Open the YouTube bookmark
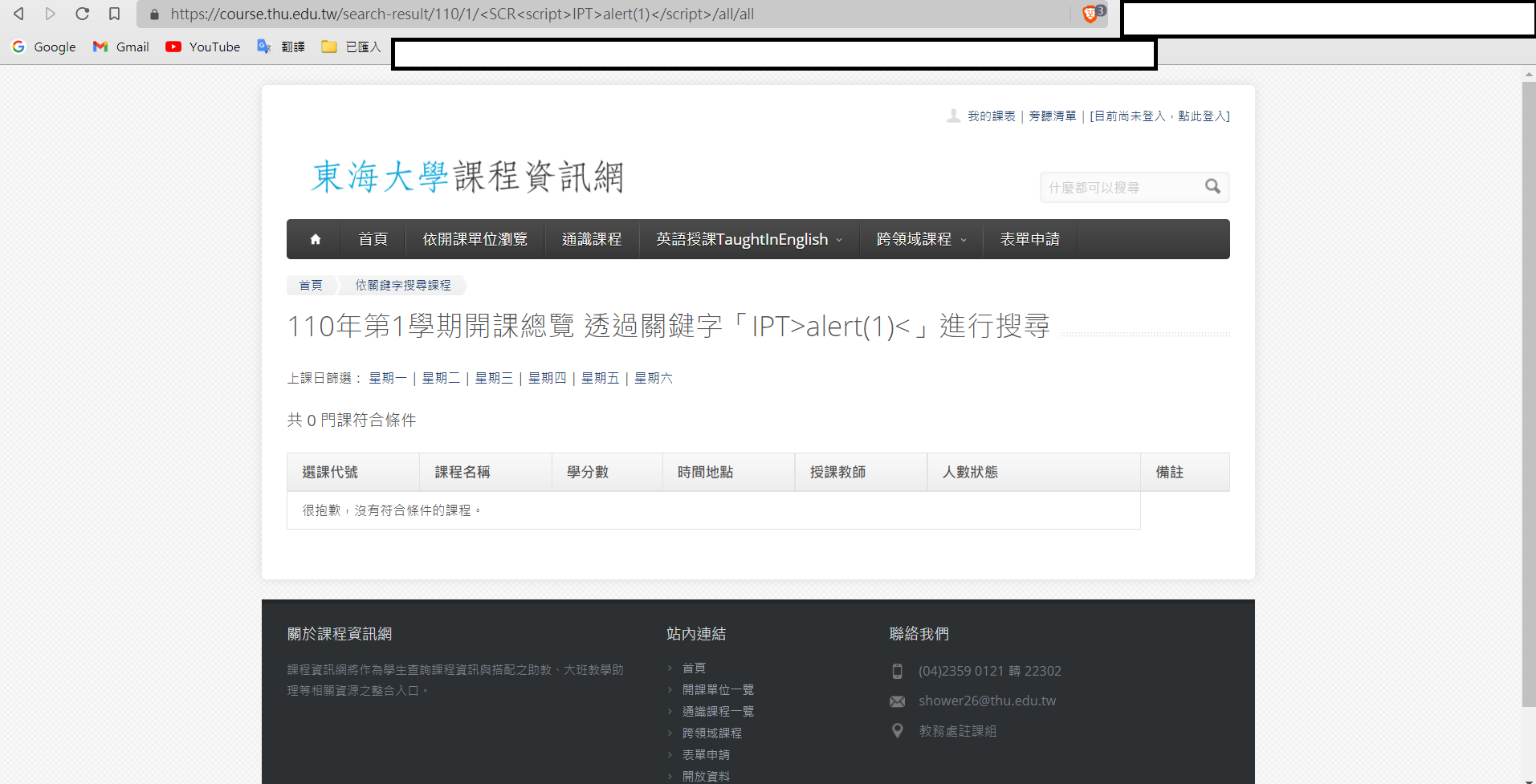 [x=203, y=47]
